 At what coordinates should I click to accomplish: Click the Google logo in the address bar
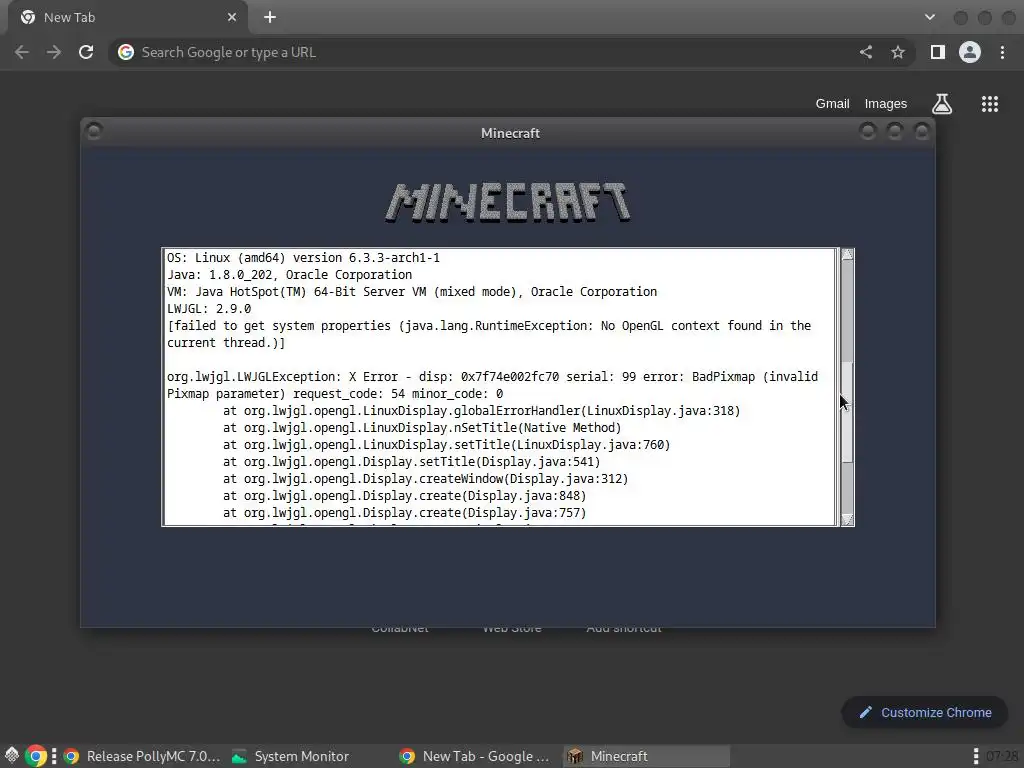[126, 52]
